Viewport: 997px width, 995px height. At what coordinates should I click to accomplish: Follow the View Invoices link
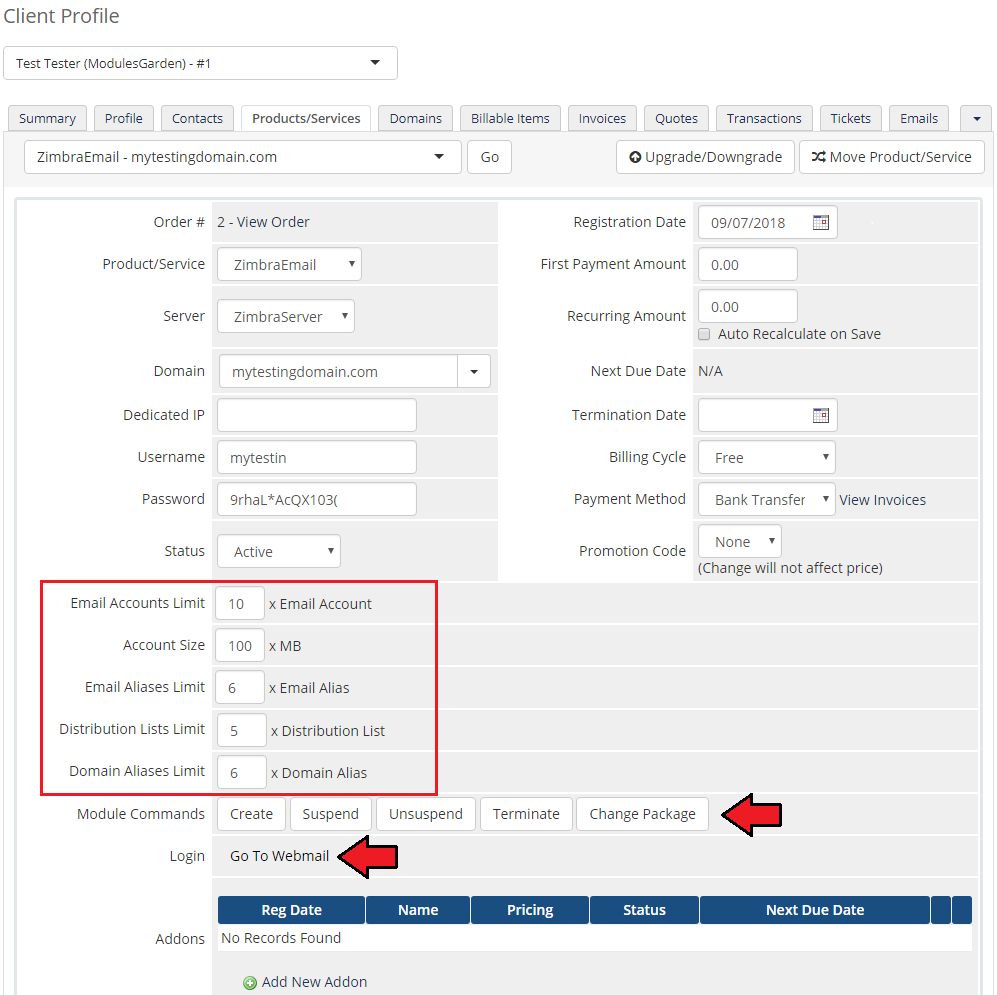pos(883,500)
